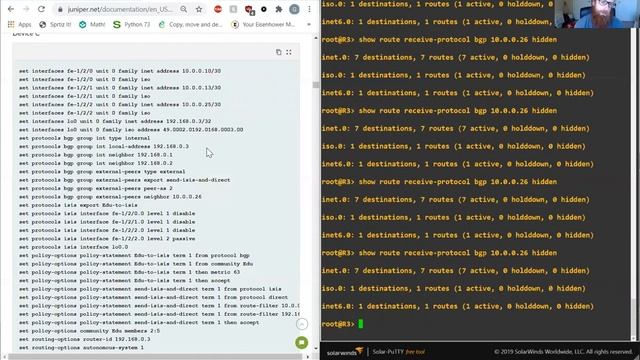Click the 'set routing-options router-id 192.168.0.3' line
Image resolution: width=640 pixels, height=360 pixels.
pyautogui.click(x=84, y=339)
